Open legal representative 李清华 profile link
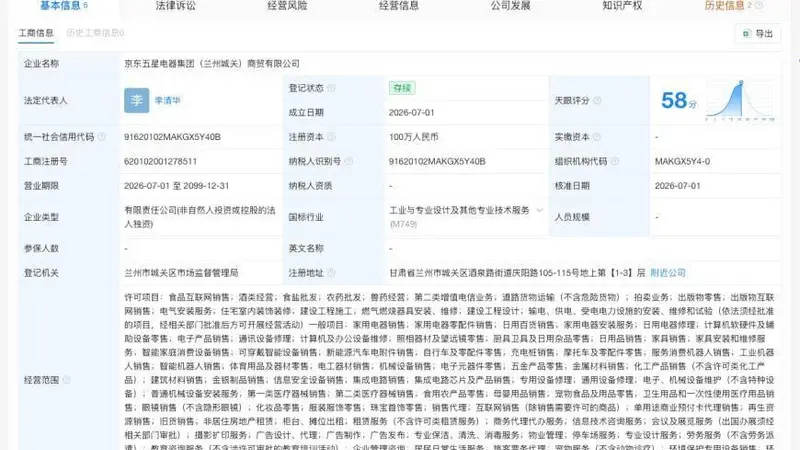 167,101
